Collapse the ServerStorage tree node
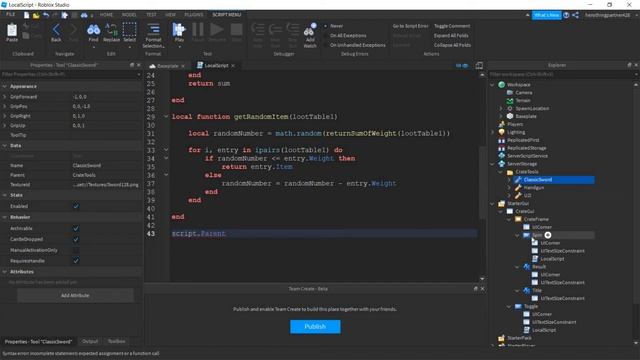640x360 pixels. (492, 164)
